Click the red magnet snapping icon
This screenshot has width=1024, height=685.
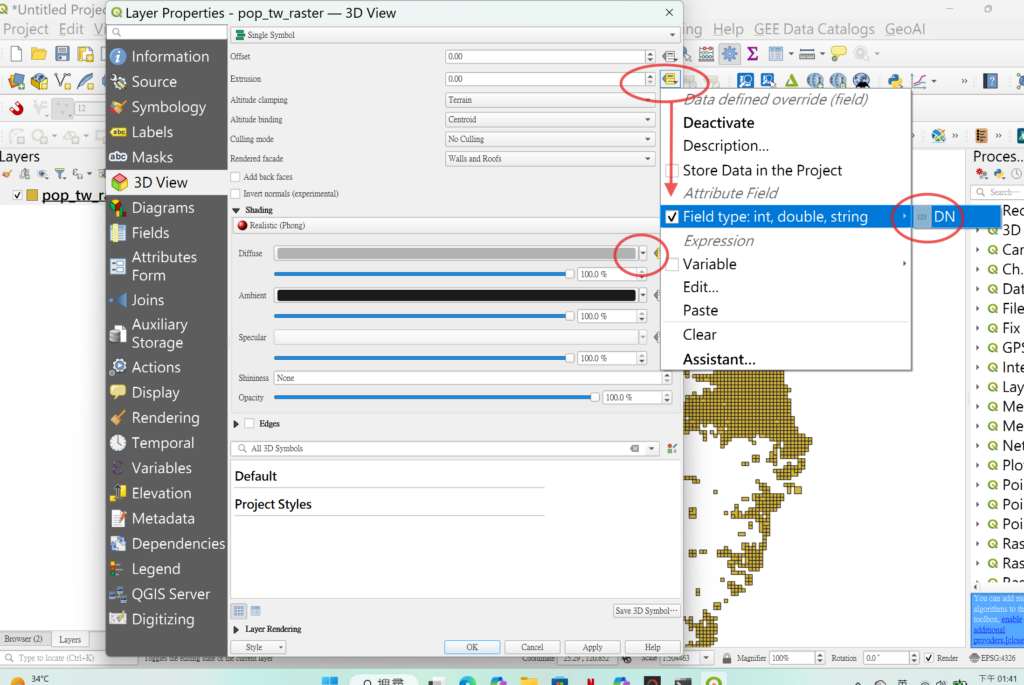pyautogui.click(x=16, y=108)
